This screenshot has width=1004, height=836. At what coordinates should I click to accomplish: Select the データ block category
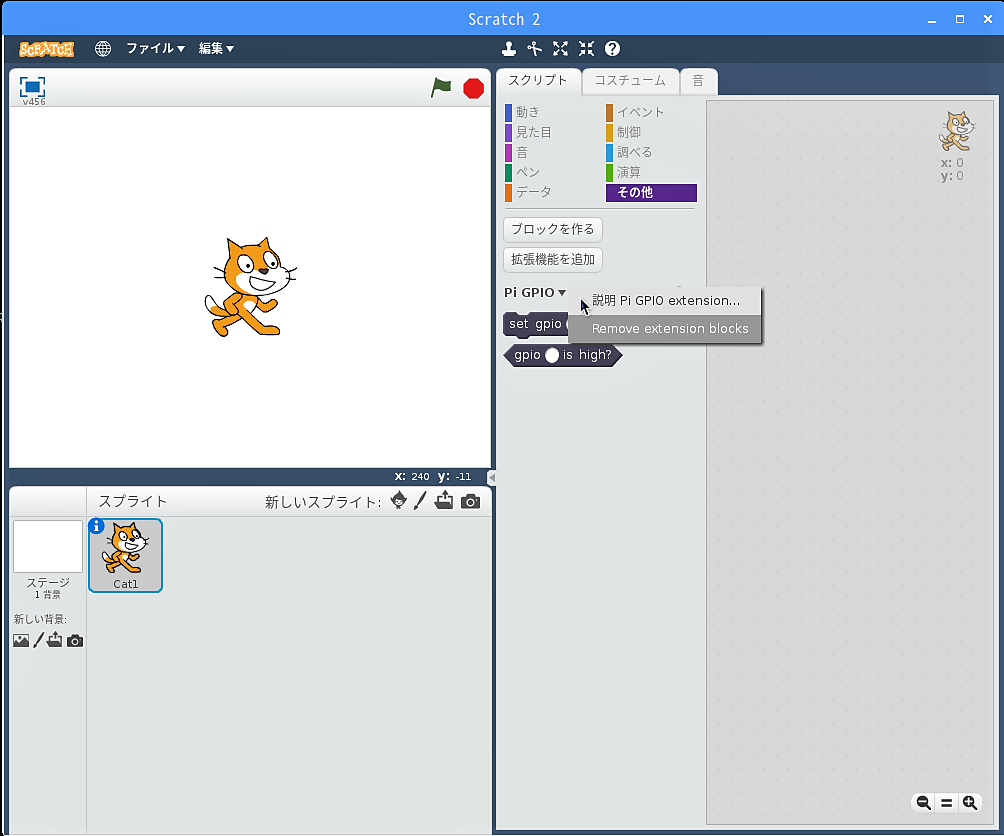[x=534, y=192]
